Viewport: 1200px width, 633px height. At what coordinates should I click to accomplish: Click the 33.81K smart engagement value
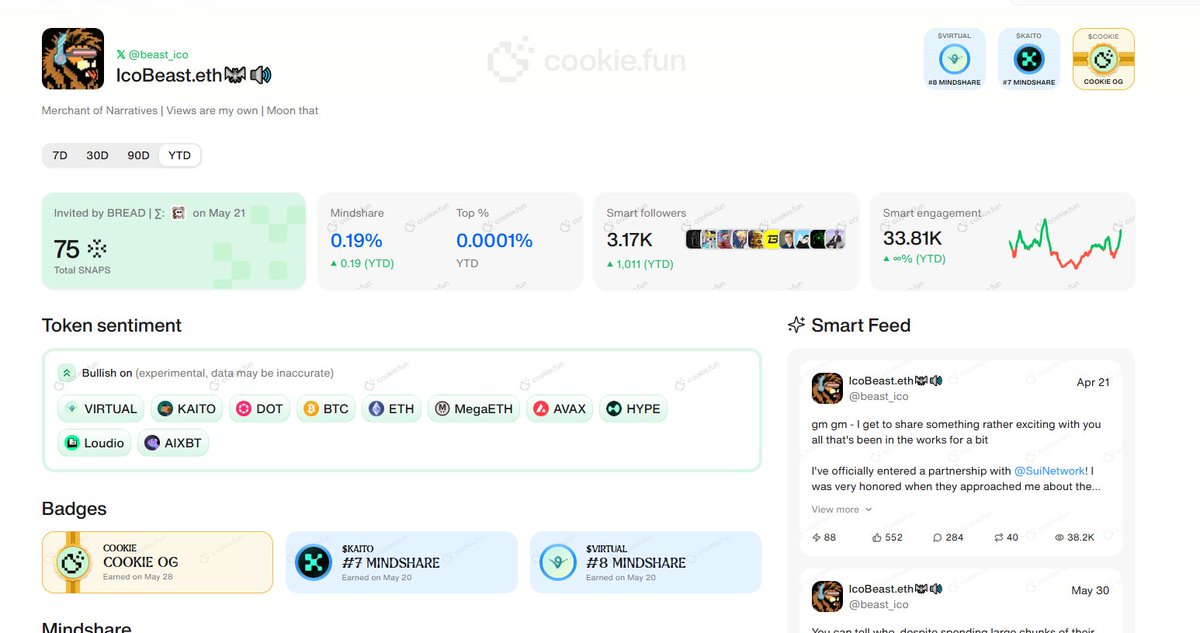pyautogui.click(x=912, y=239)
